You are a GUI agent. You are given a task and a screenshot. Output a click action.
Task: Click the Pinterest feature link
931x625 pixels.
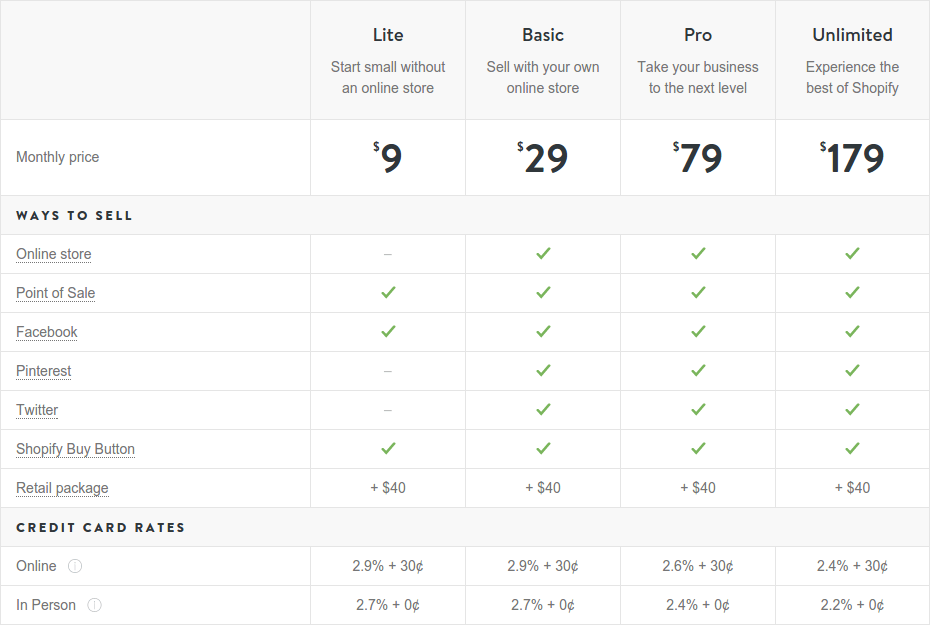[43, 371]
